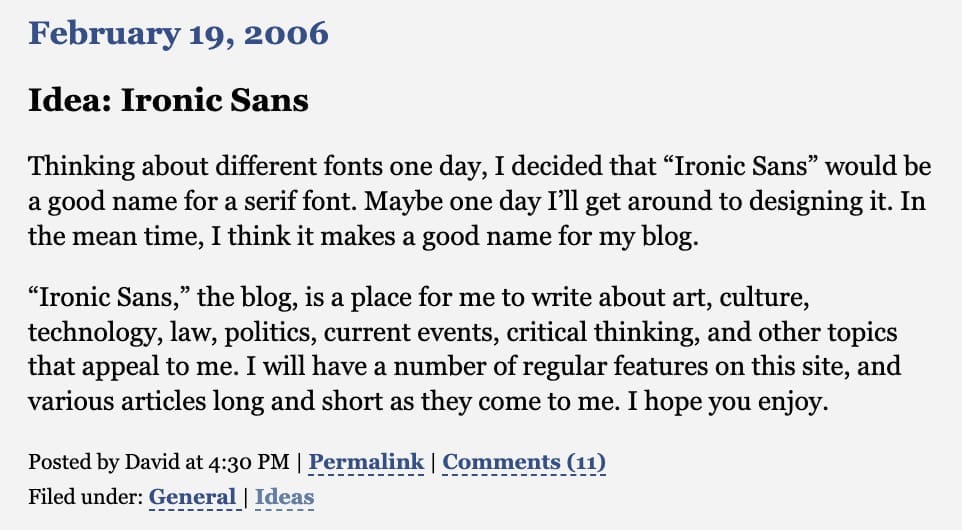Open the Comments (11) link

point(524,461)
